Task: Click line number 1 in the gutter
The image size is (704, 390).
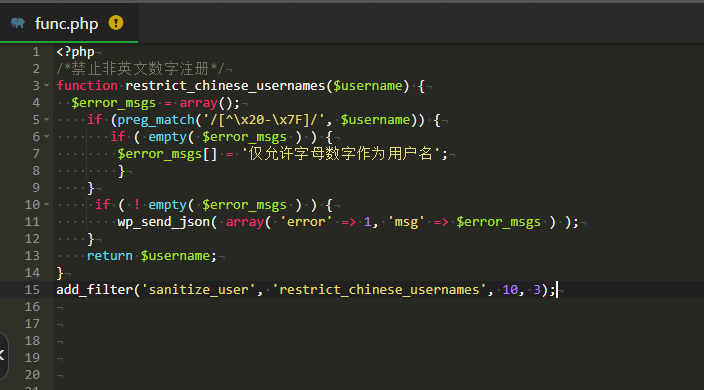Action: coord(36,52)
